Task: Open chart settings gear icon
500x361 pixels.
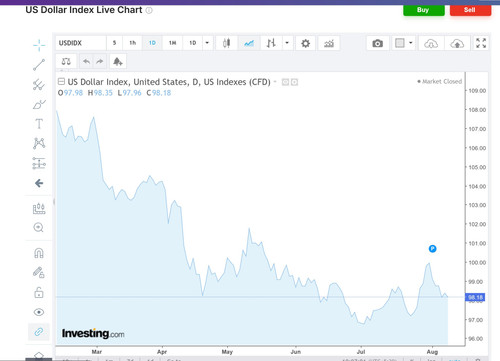Action: (305, 43)
